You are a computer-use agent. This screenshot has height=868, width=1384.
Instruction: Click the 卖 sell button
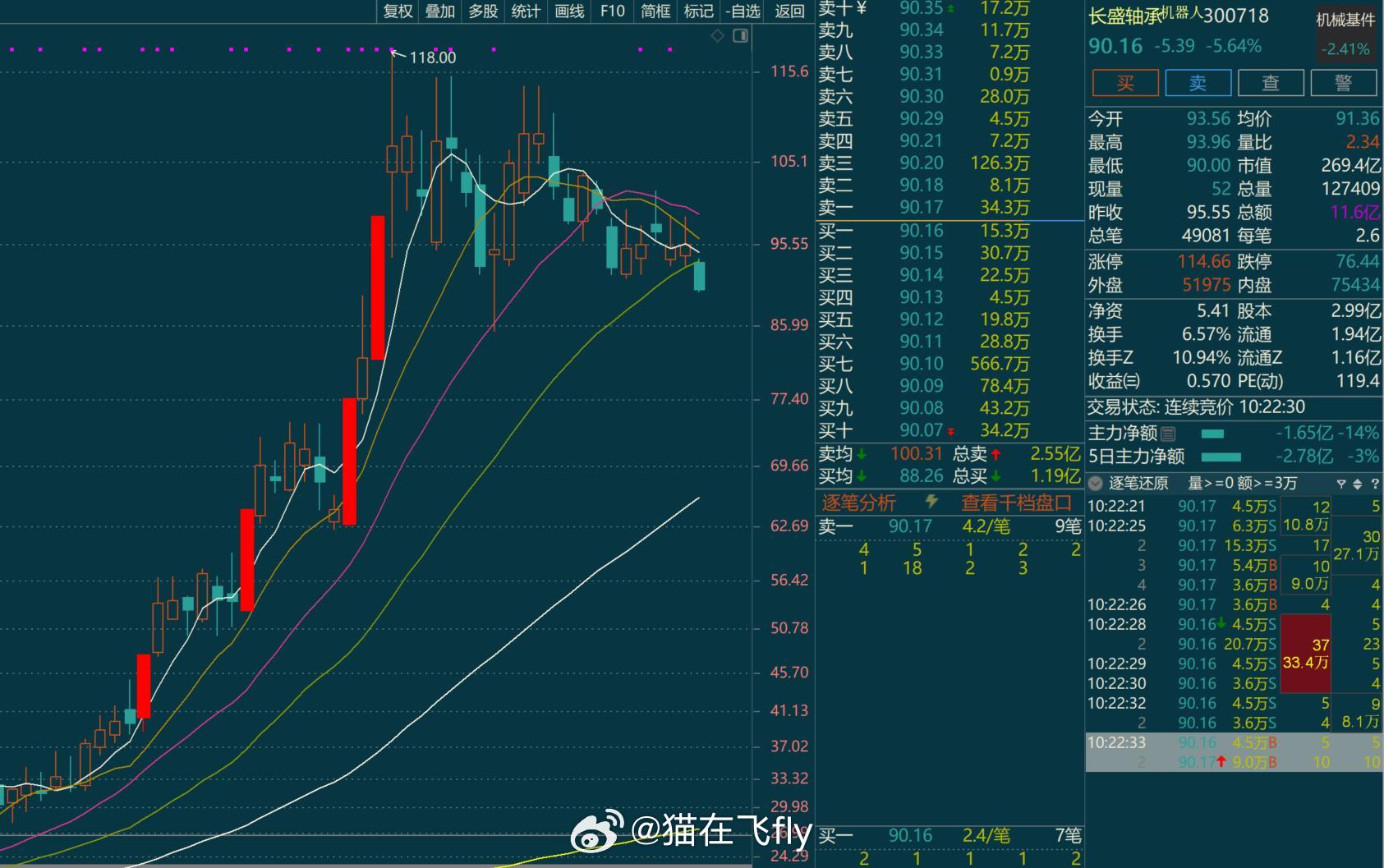coord(1198,83)
